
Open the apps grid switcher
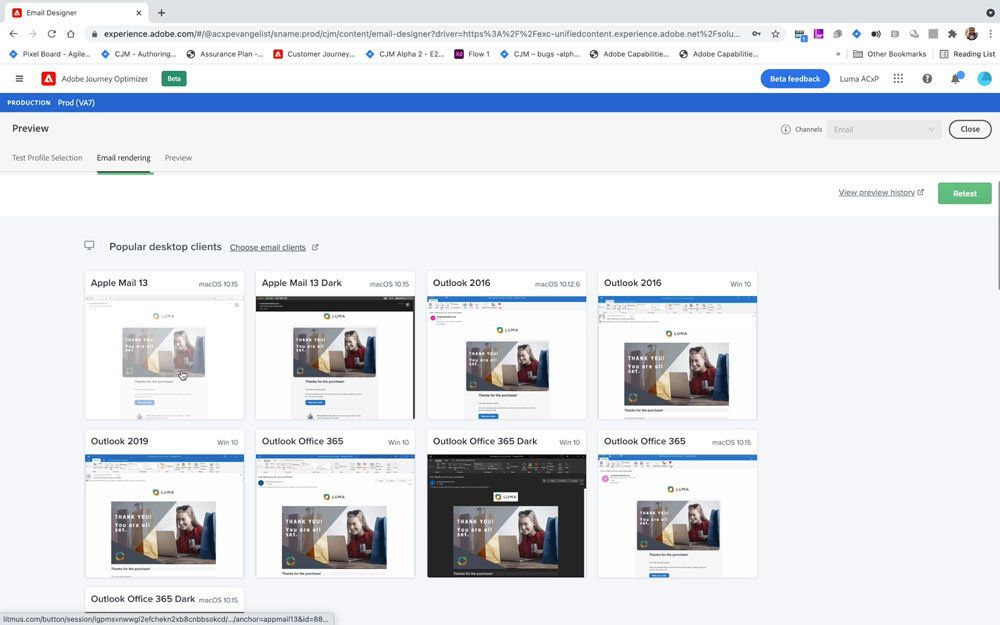[898, 78]
